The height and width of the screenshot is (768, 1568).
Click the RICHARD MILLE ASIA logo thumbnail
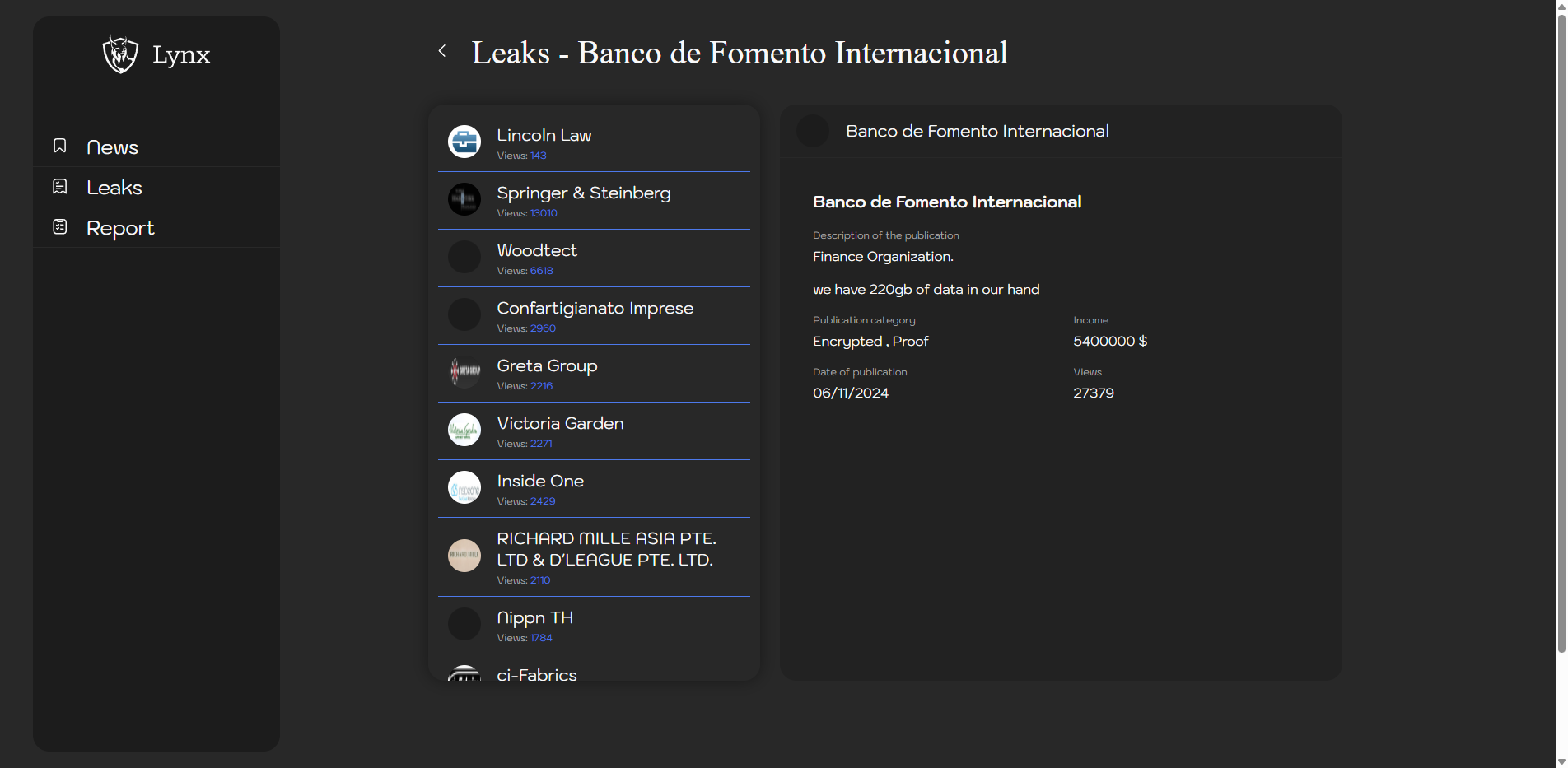point(464,556)
